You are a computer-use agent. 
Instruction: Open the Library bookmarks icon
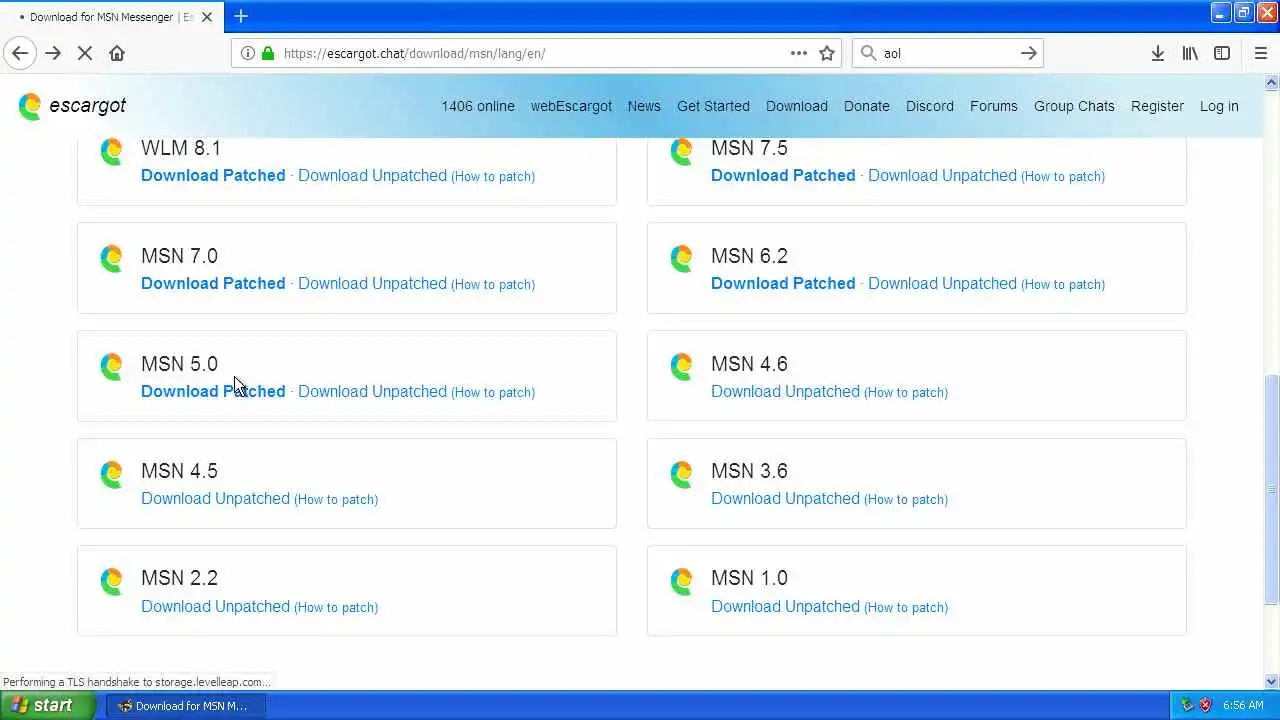1190,53
